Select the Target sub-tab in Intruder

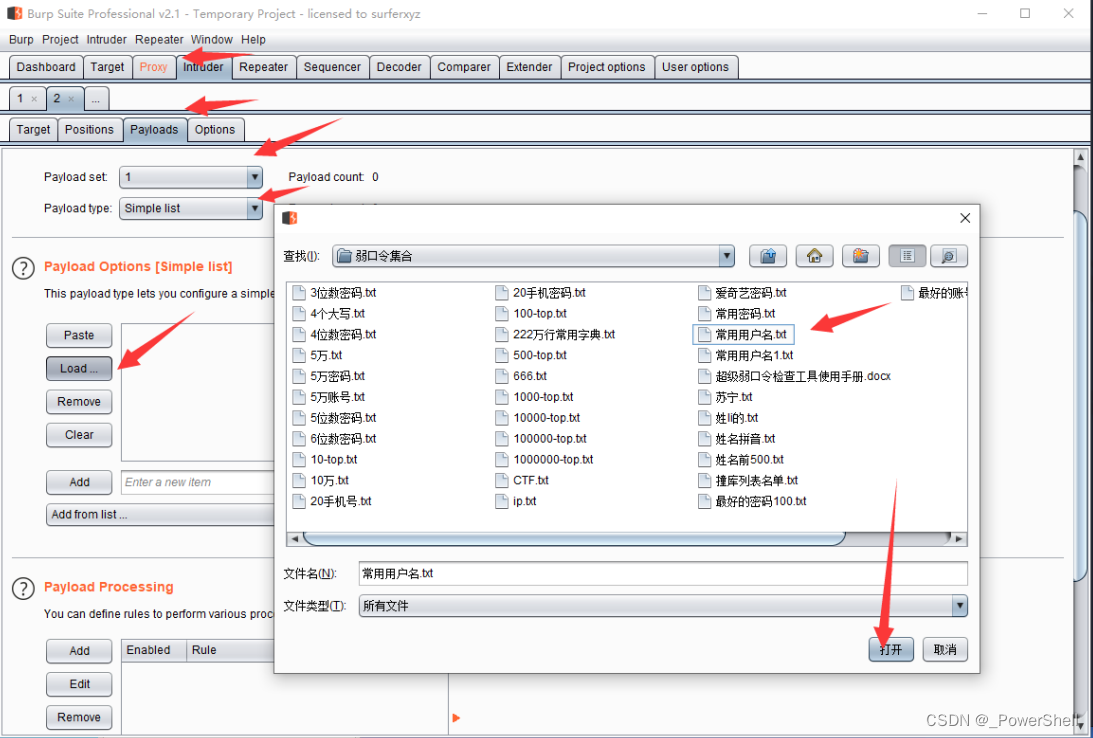coord(33,130)
